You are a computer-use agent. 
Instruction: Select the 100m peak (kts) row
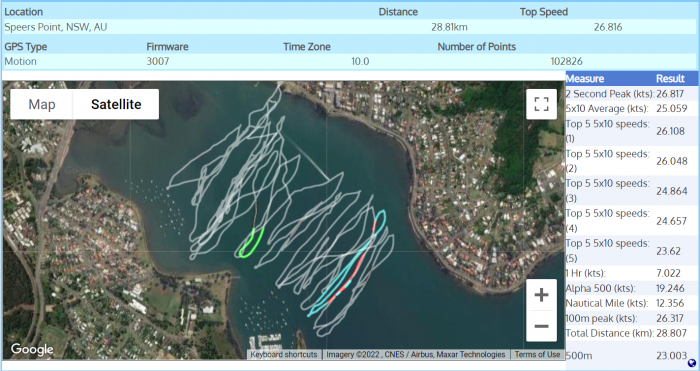tap(632, 318)
